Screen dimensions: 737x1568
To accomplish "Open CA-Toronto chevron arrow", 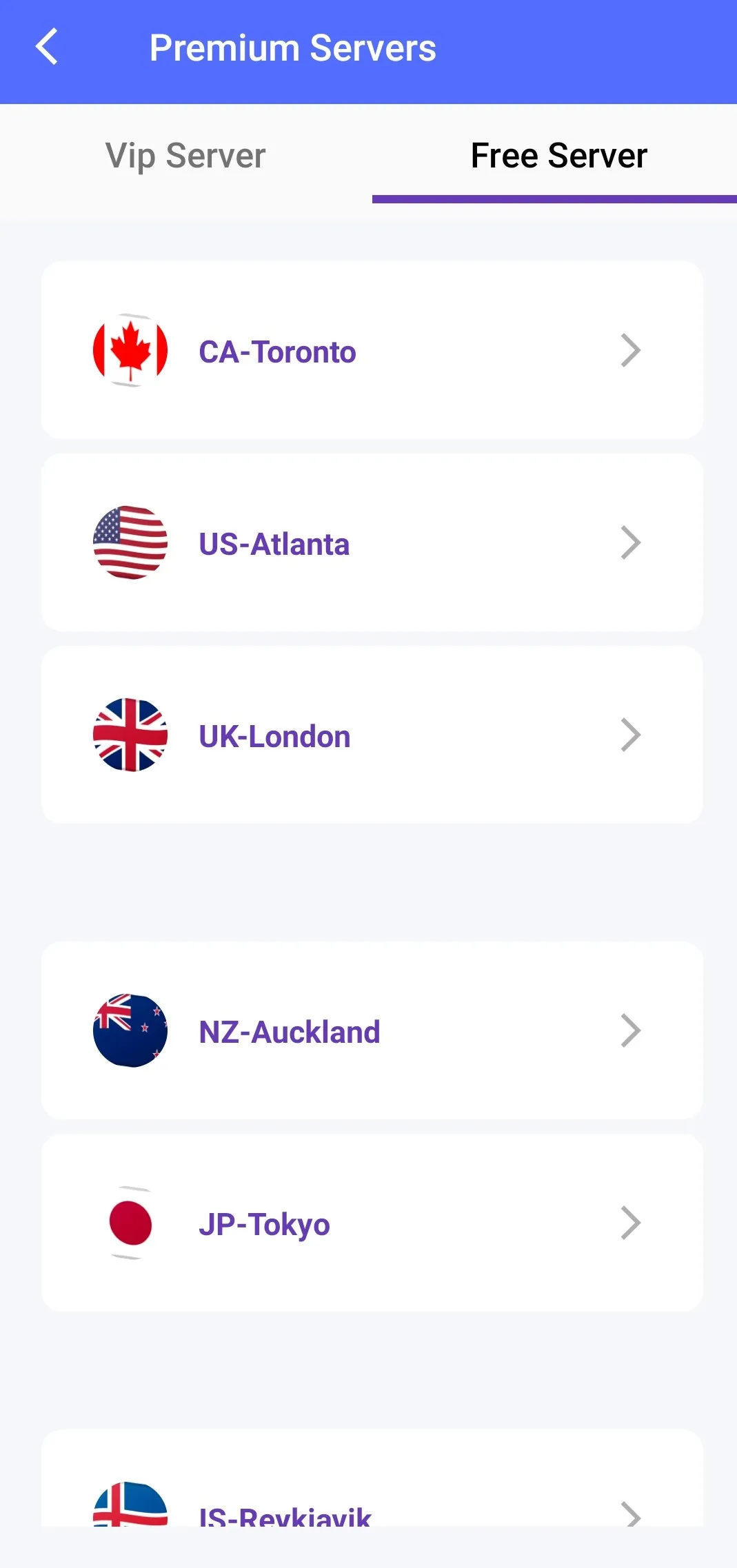I will pyautogui.click(x=631, y=350).
